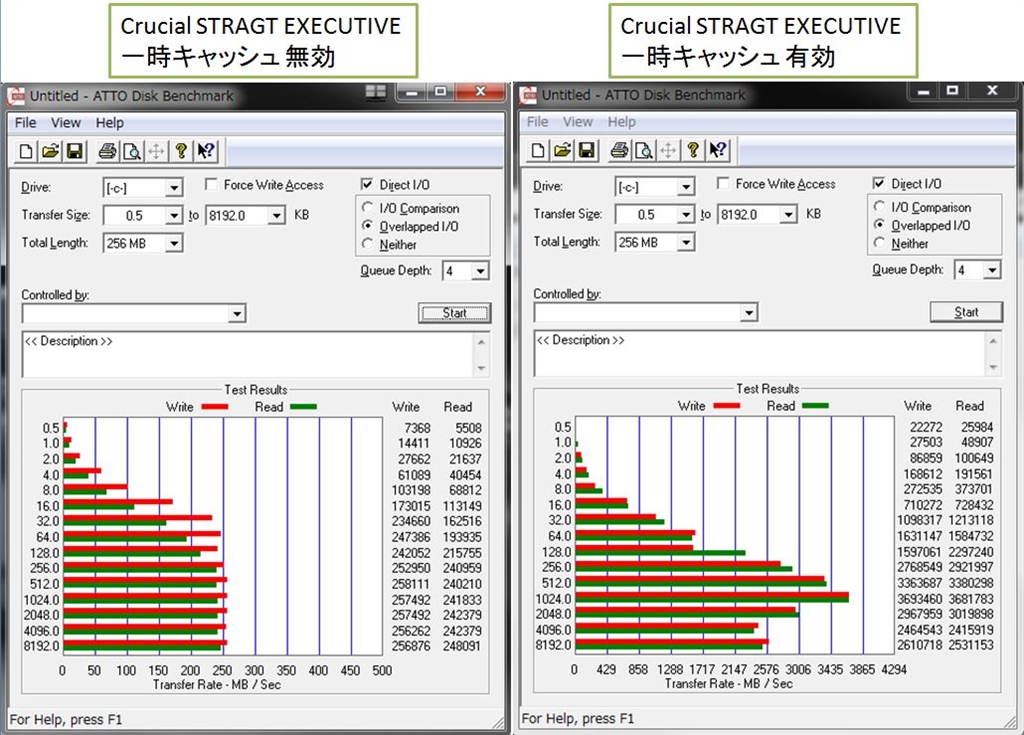Image resolution: width=1024 pixels, height=735 pixels.
Task: Open Total Length 256 MB dropdown, right window
Action: tap(686, 242)
